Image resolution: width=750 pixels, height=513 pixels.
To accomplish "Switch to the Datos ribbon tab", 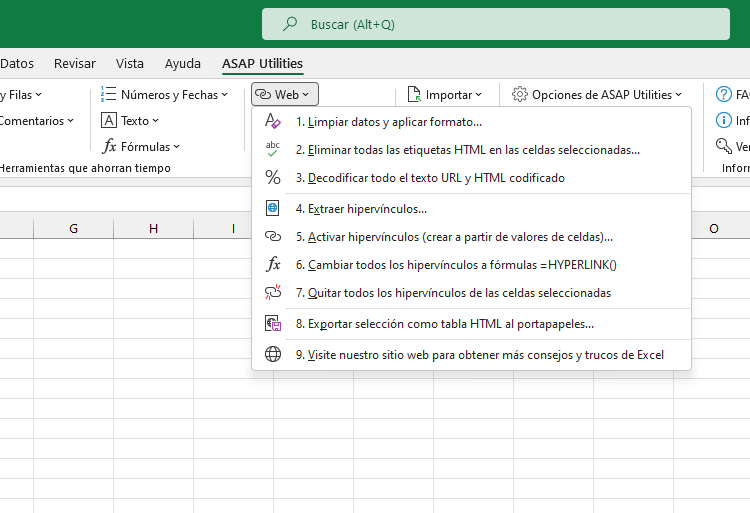I will (17, 63).
